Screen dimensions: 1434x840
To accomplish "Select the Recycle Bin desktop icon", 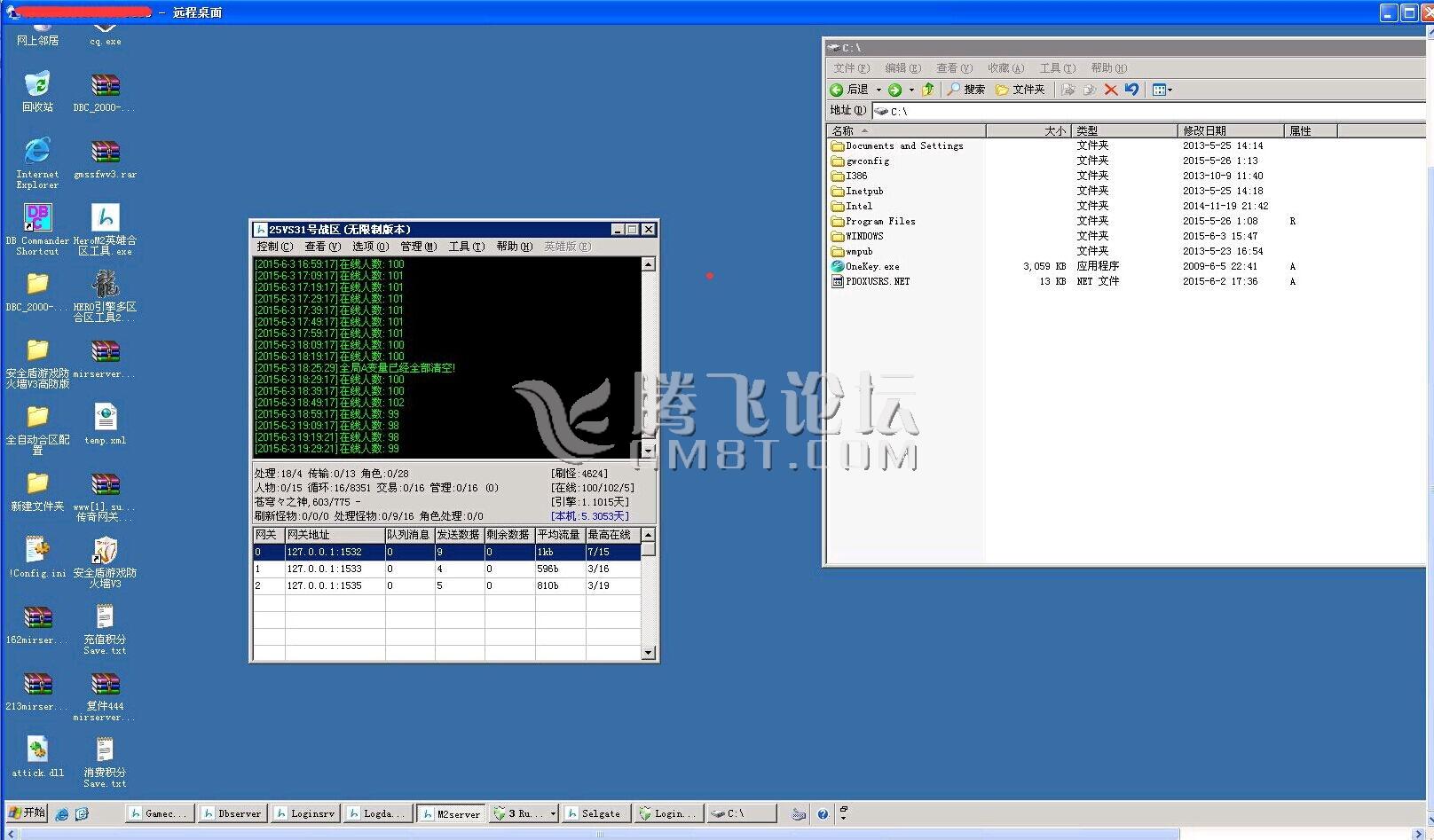I will point(37,85).
